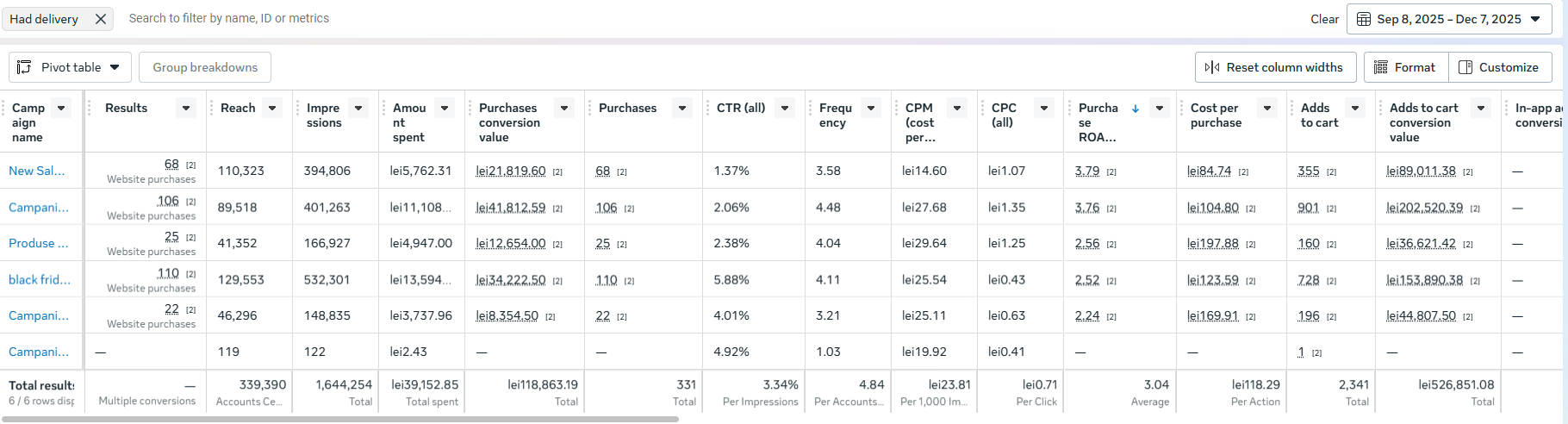Click adds to cart value 1 in last row

coord(1301,352)
